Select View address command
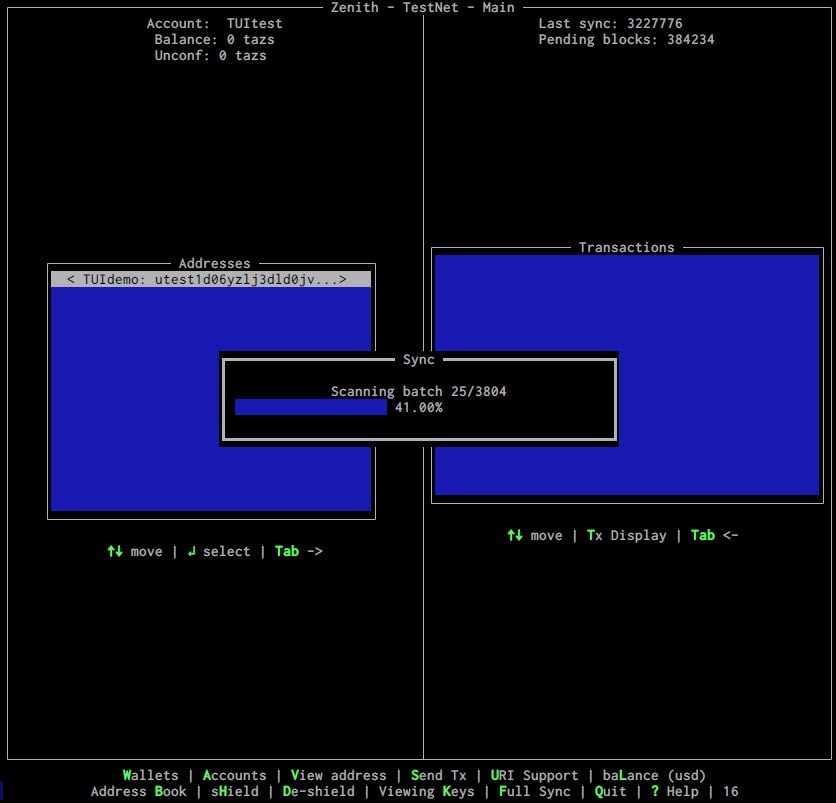 338,775
